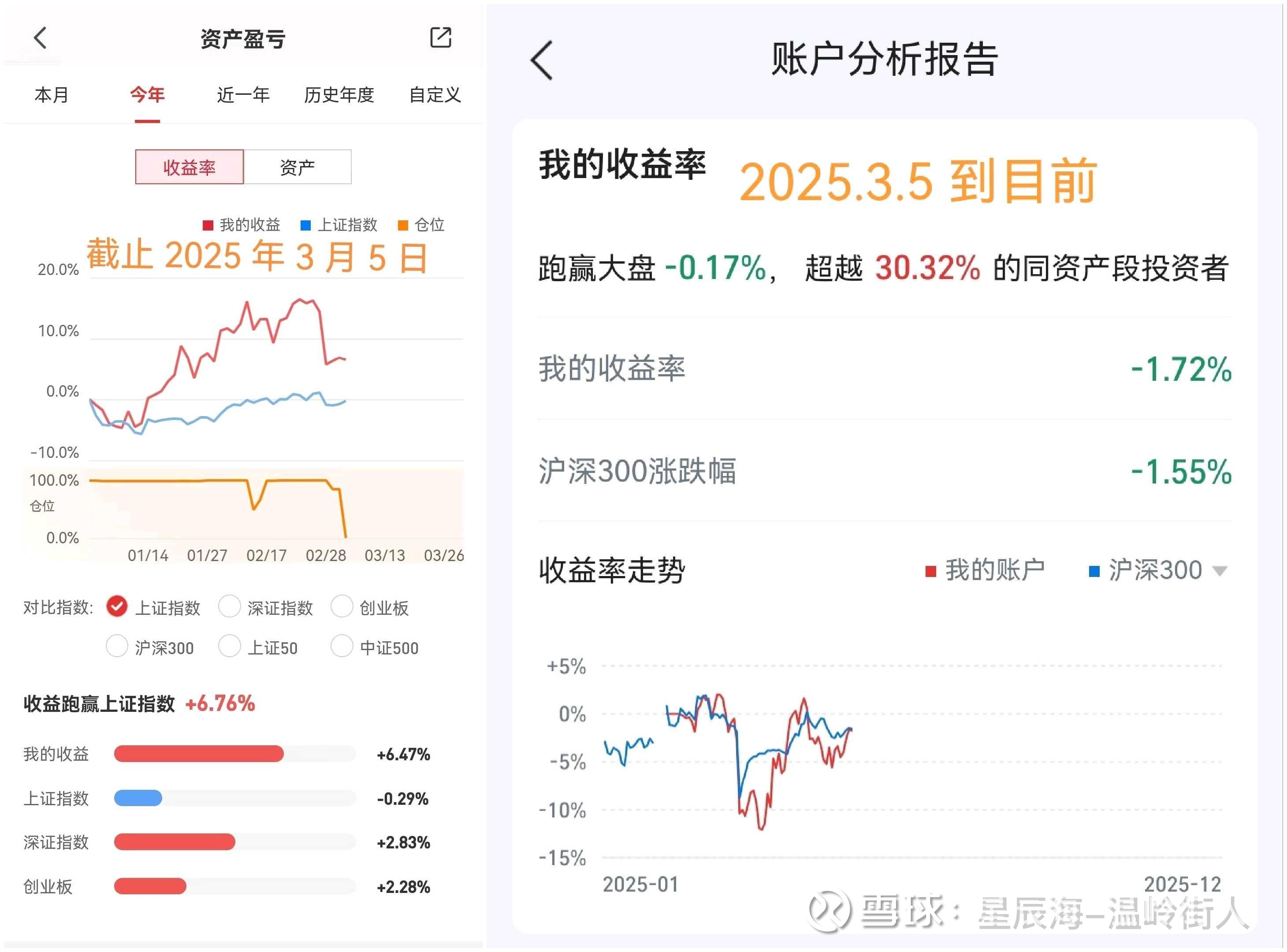Open the 历史年度 tab
The width and height of the screenshot is (1287, 952).
tap(339, 95)
